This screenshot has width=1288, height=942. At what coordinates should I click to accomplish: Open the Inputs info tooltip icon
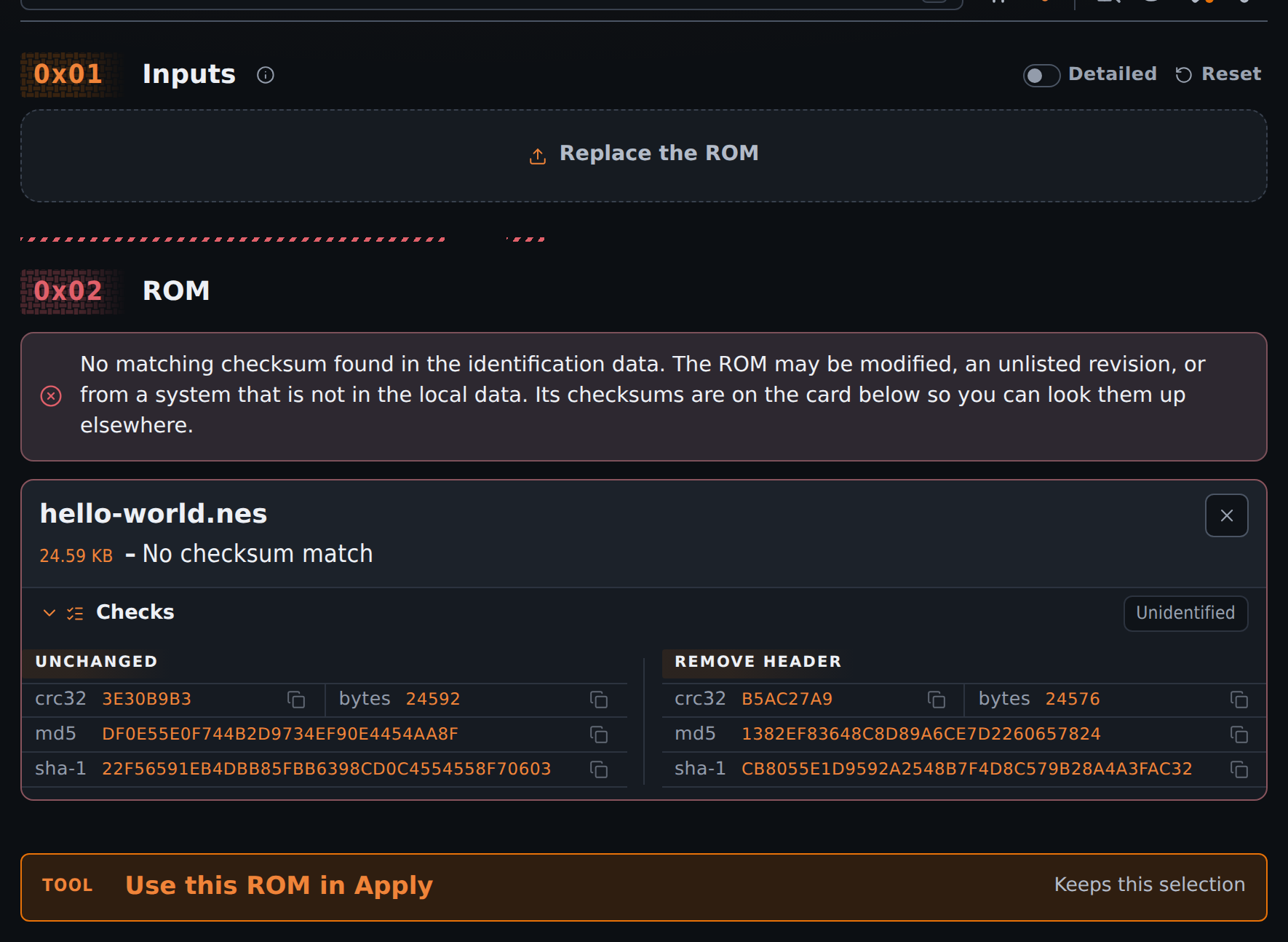[x=266, y=75]
